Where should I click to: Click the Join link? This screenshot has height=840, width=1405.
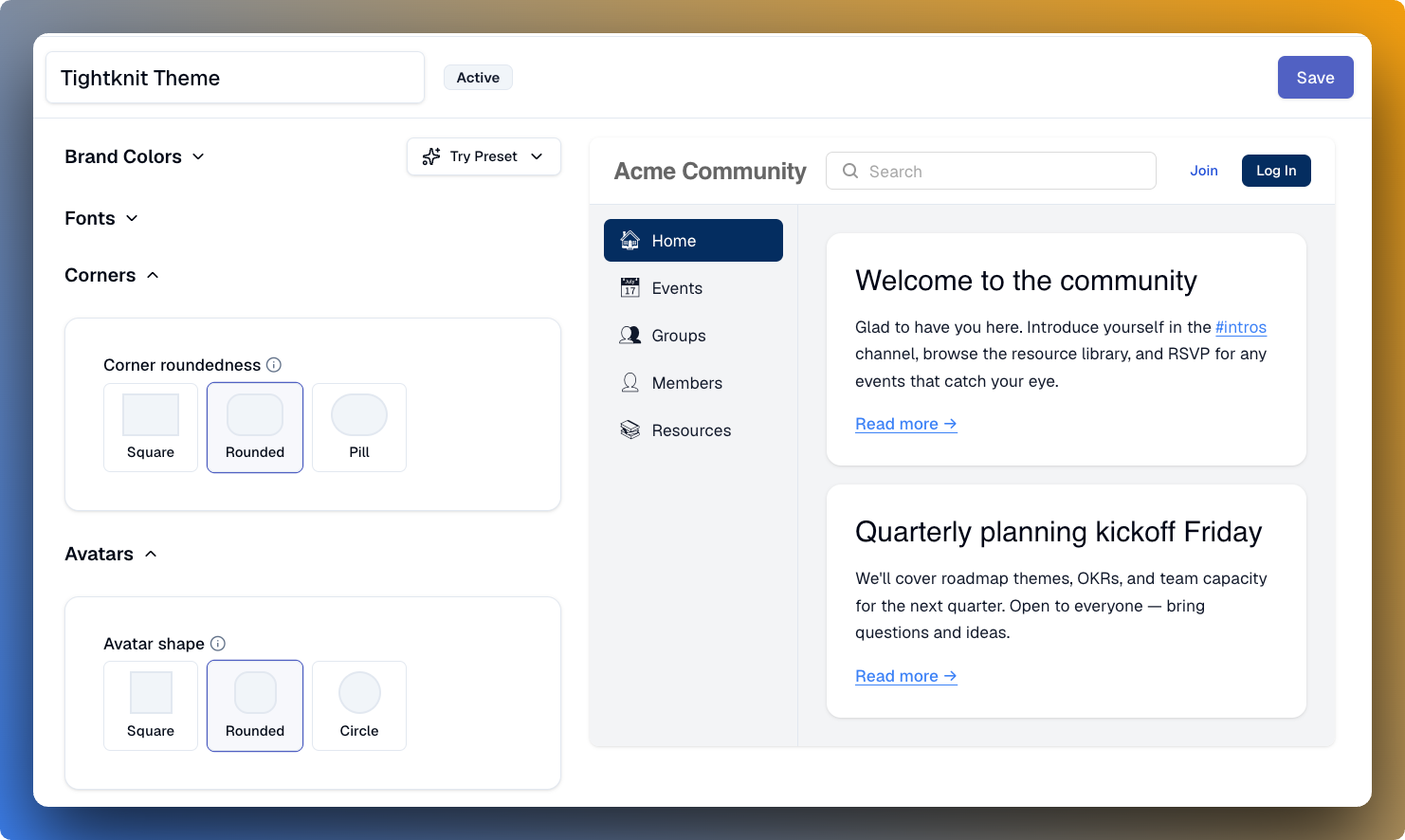point(1204,171)
